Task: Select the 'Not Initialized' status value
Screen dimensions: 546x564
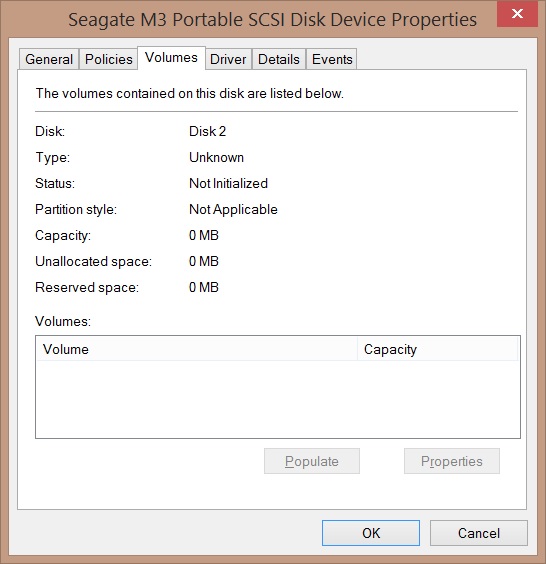Action: click(228, 183)
